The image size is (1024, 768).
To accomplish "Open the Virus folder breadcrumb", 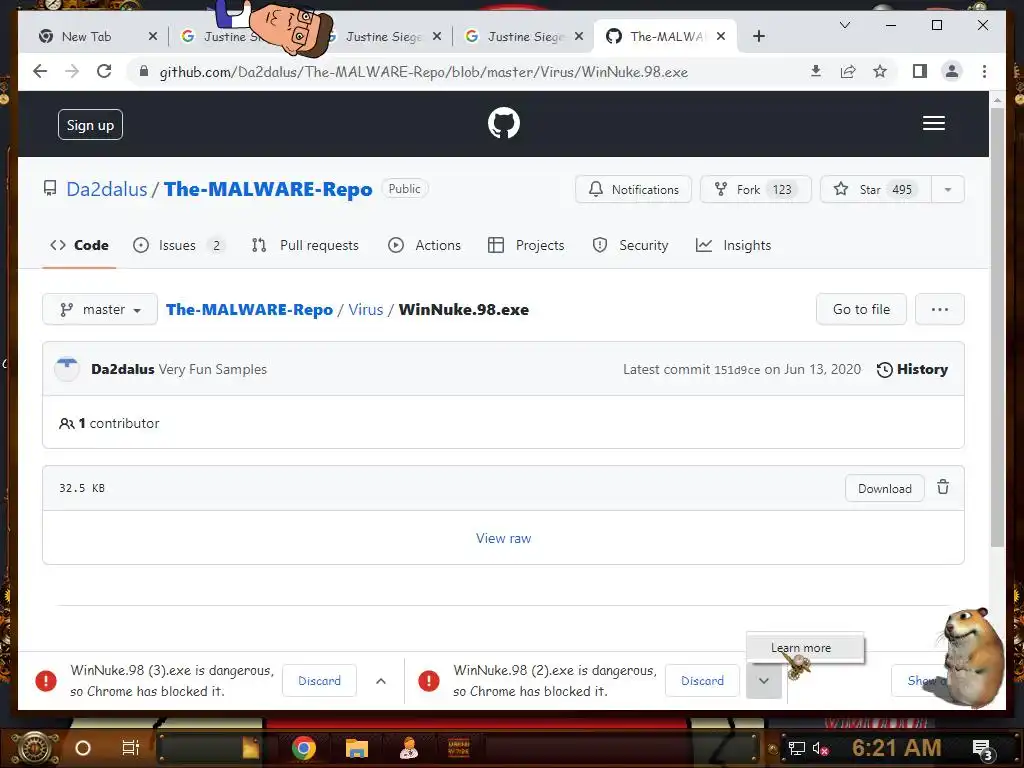I will (x=365, y=310).
